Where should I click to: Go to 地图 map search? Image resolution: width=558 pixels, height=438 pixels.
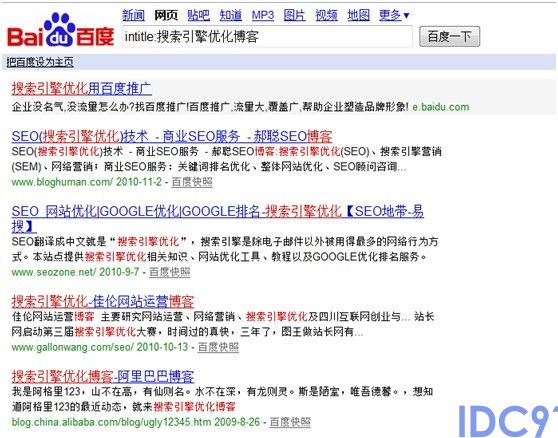coord(358,15)
